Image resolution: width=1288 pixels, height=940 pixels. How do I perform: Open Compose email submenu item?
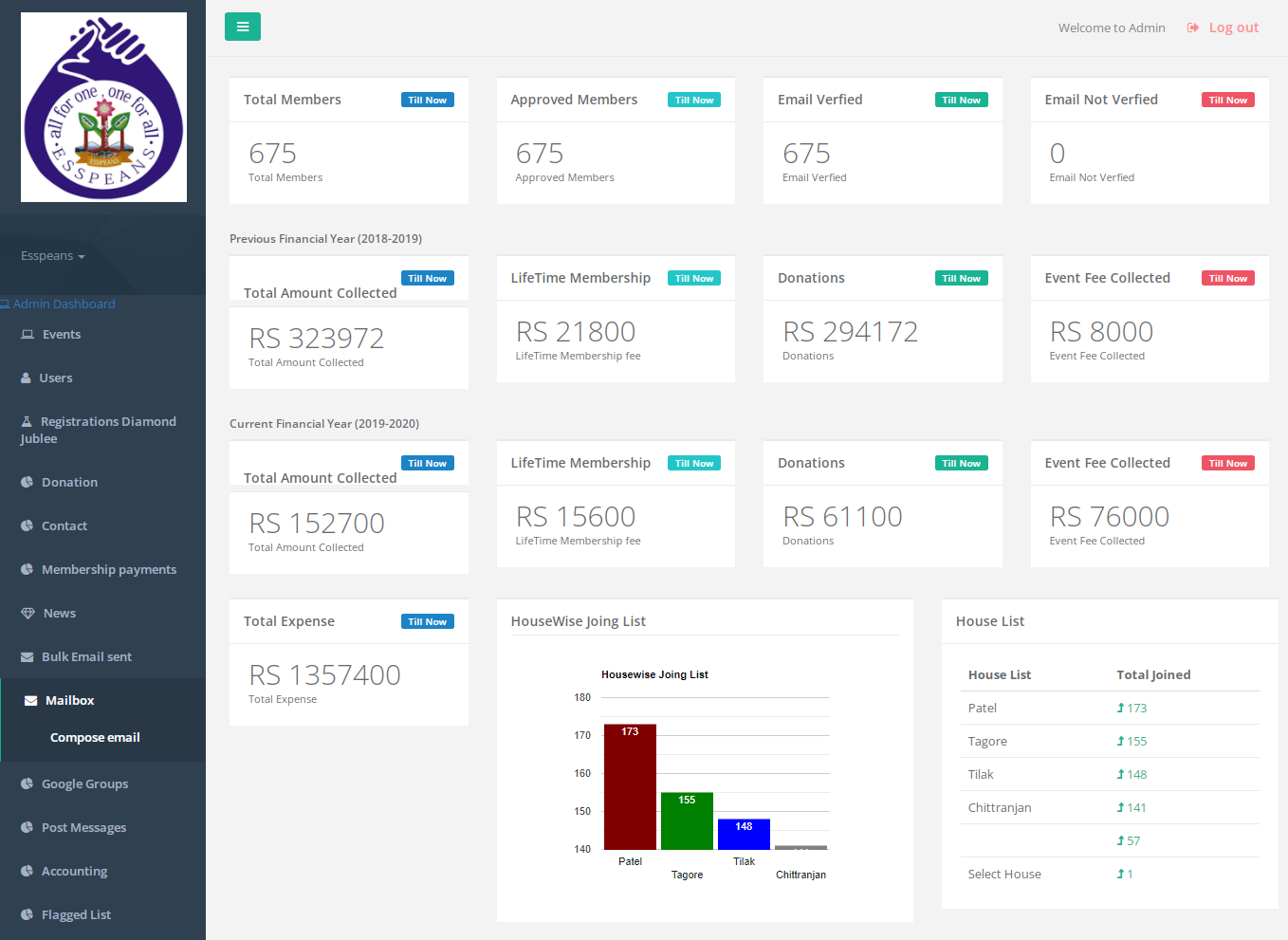[x=95, y=737]
